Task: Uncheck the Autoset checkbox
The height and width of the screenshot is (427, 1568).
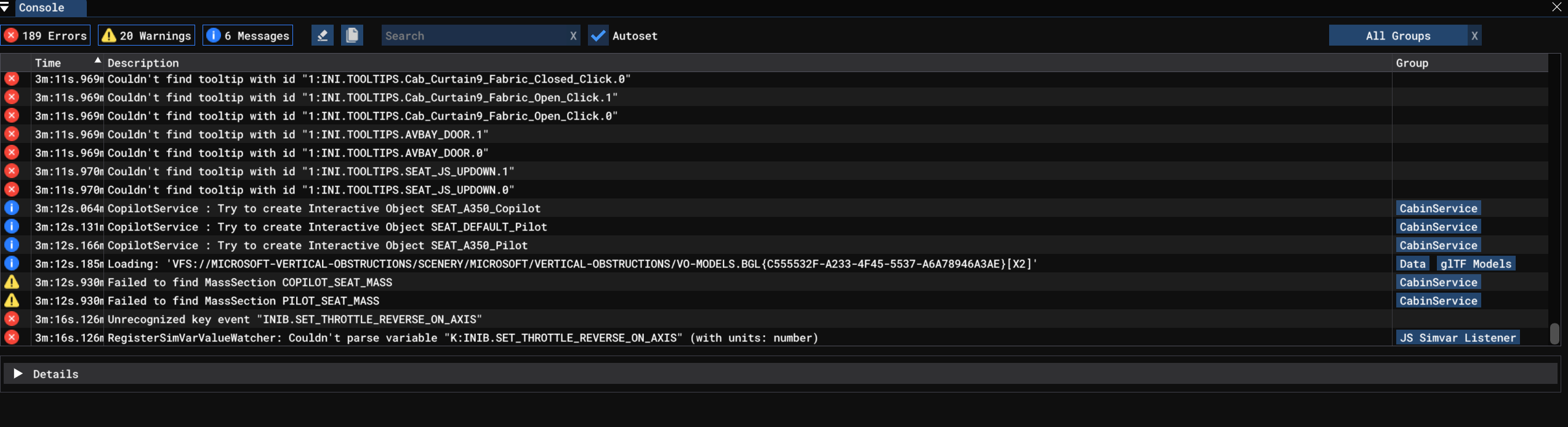Action: click(598, 36)
